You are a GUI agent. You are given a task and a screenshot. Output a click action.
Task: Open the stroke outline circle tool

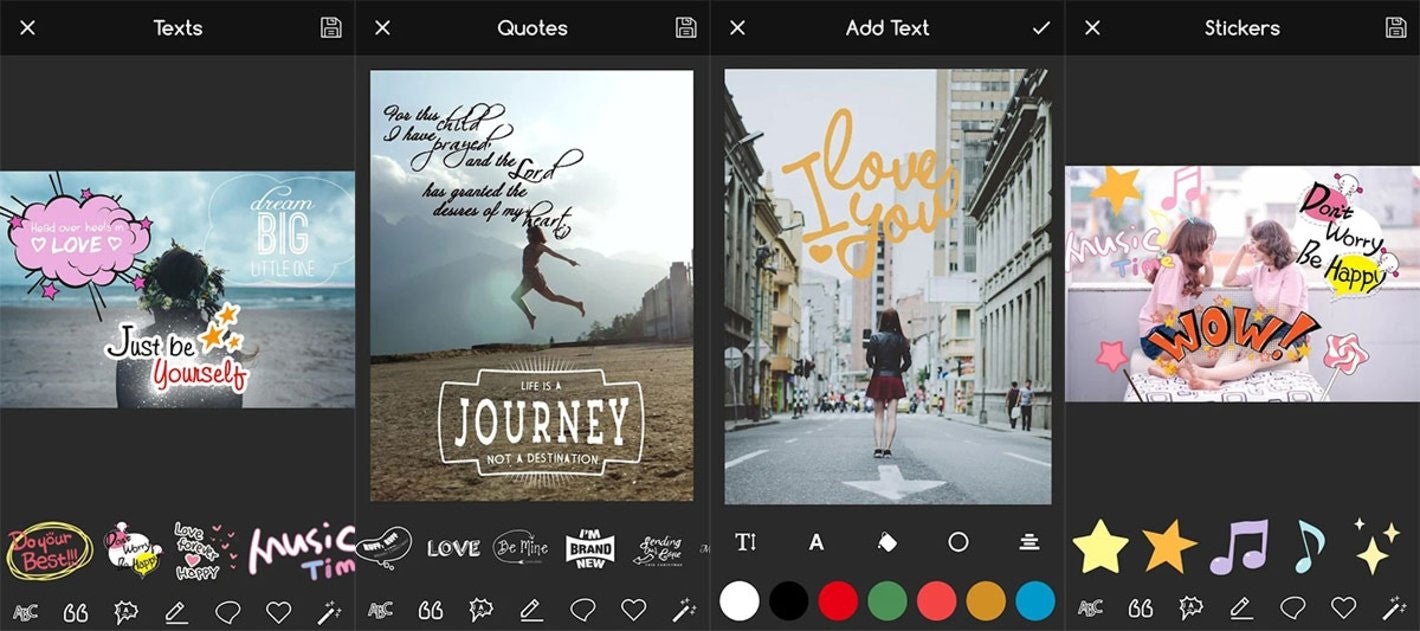click(x=958, y=541)
